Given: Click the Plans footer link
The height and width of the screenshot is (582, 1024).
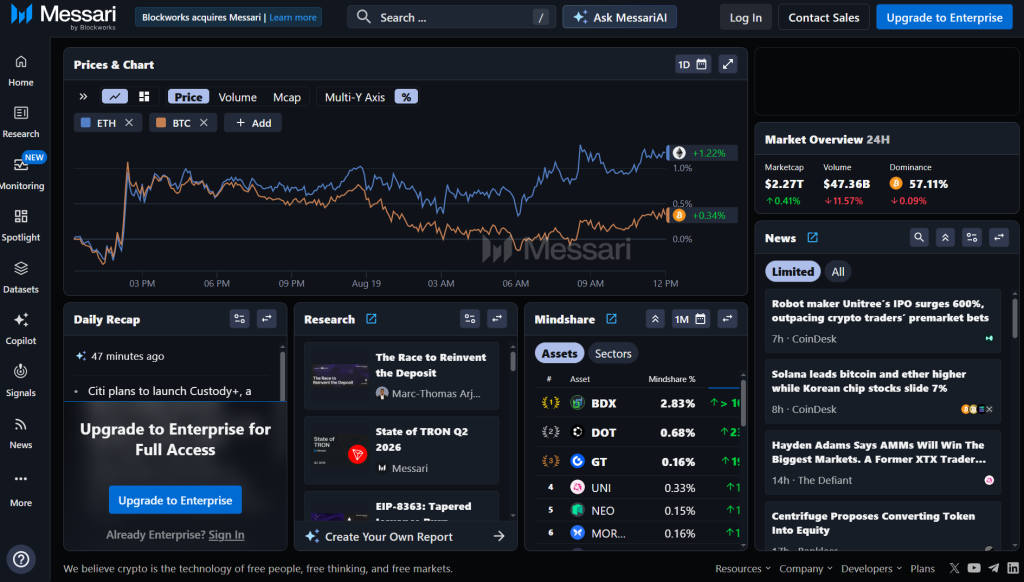Looking at the screenshot, I should coord(922,569).
